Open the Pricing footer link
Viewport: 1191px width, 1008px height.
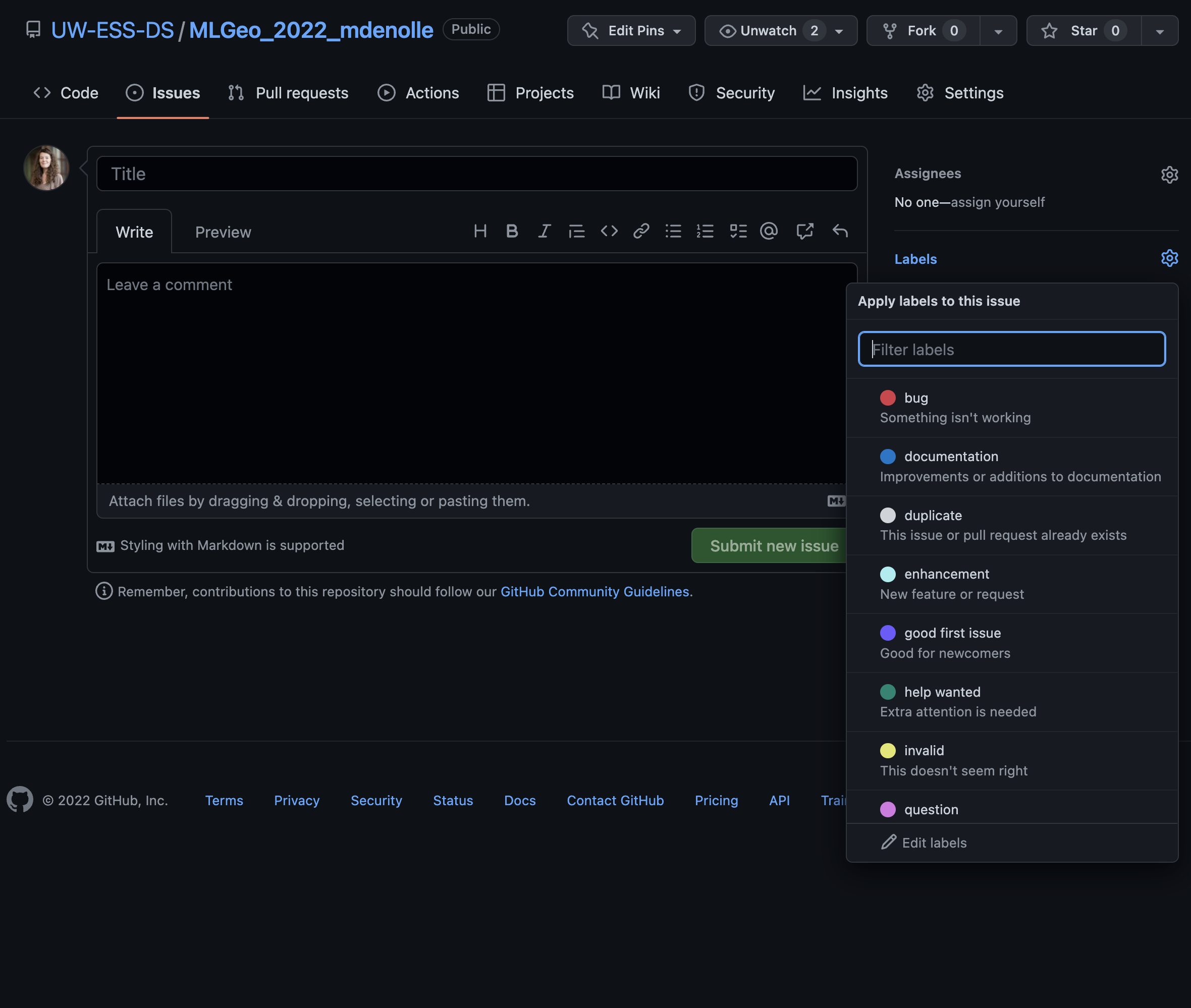(716, 800)
